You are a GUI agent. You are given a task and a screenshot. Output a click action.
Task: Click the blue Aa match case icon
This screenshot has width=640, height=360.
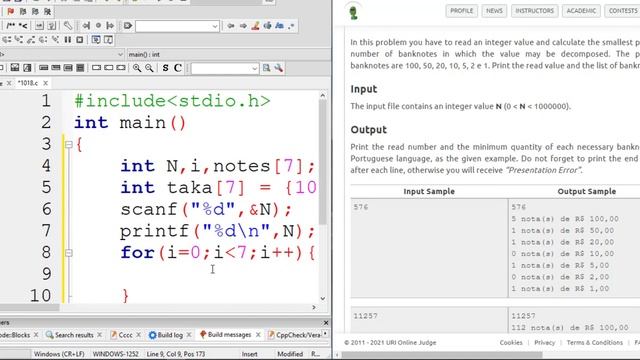point(279,26)
